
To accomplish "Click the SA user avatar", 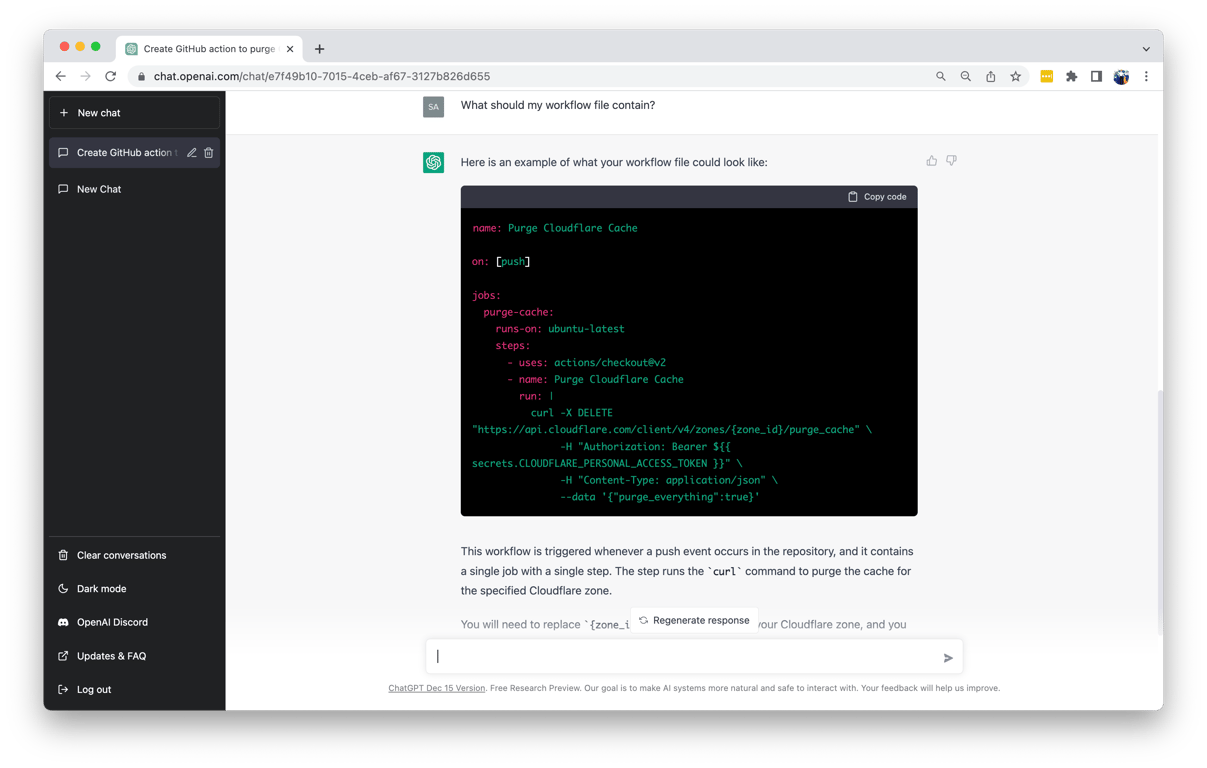I will coord(433,107).
